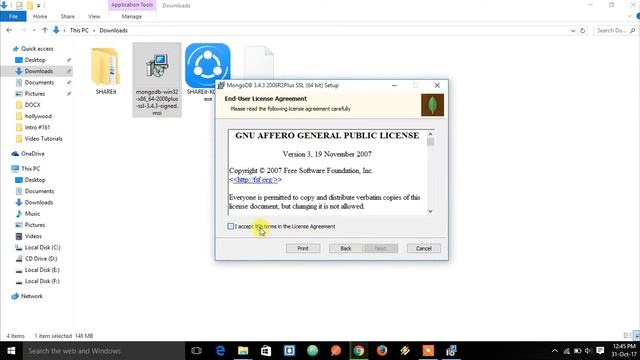Launch Microsoft Edge from the taskbar
This screenshot has height=360, width=640.
(220, 351)
